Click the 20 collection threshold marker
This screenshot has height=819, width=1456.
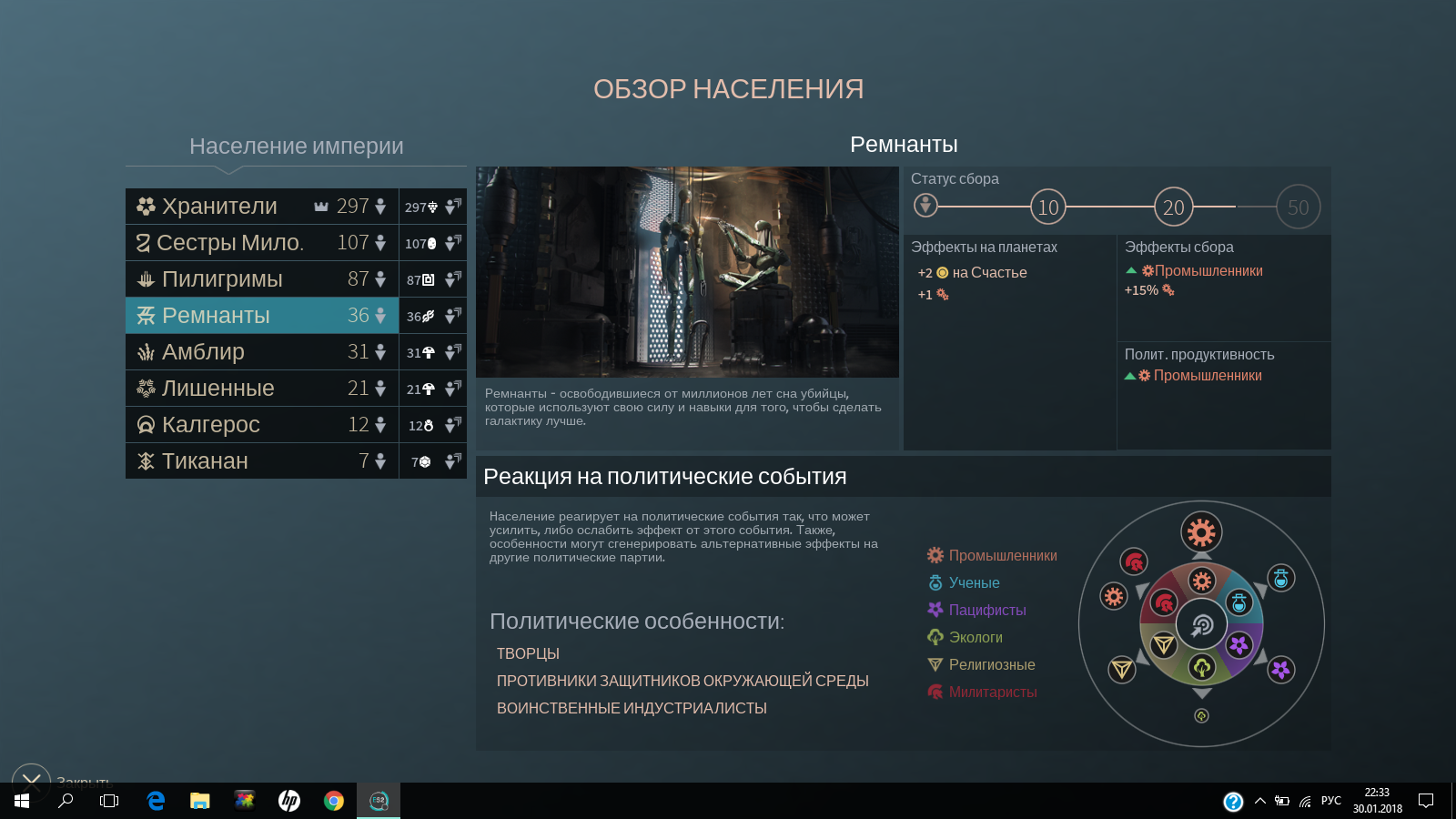pos(1174,207)
